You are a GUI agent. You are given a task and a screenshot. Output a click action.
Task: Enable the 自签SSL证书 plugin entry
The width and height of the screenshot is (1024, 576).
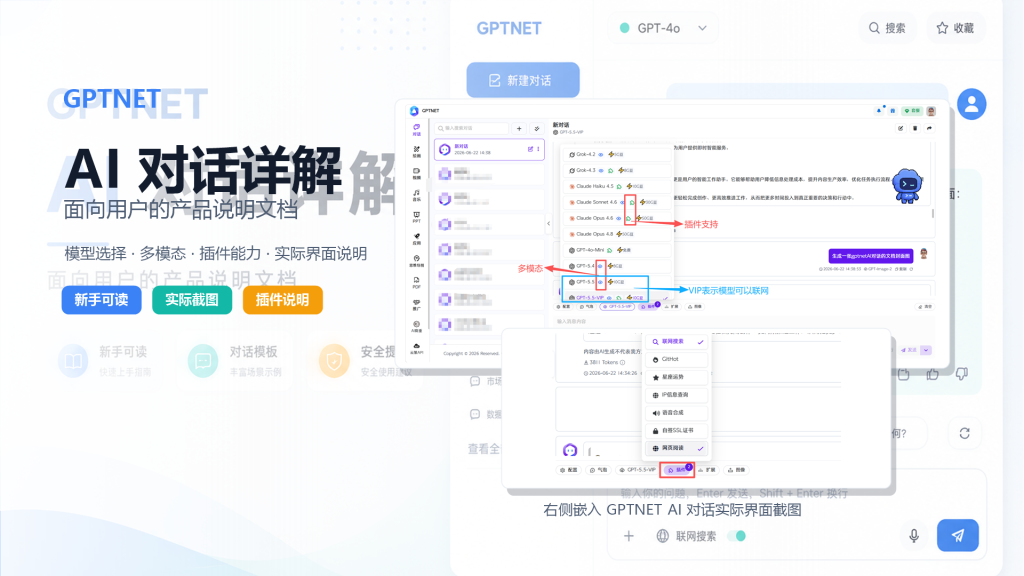[677, 430]
